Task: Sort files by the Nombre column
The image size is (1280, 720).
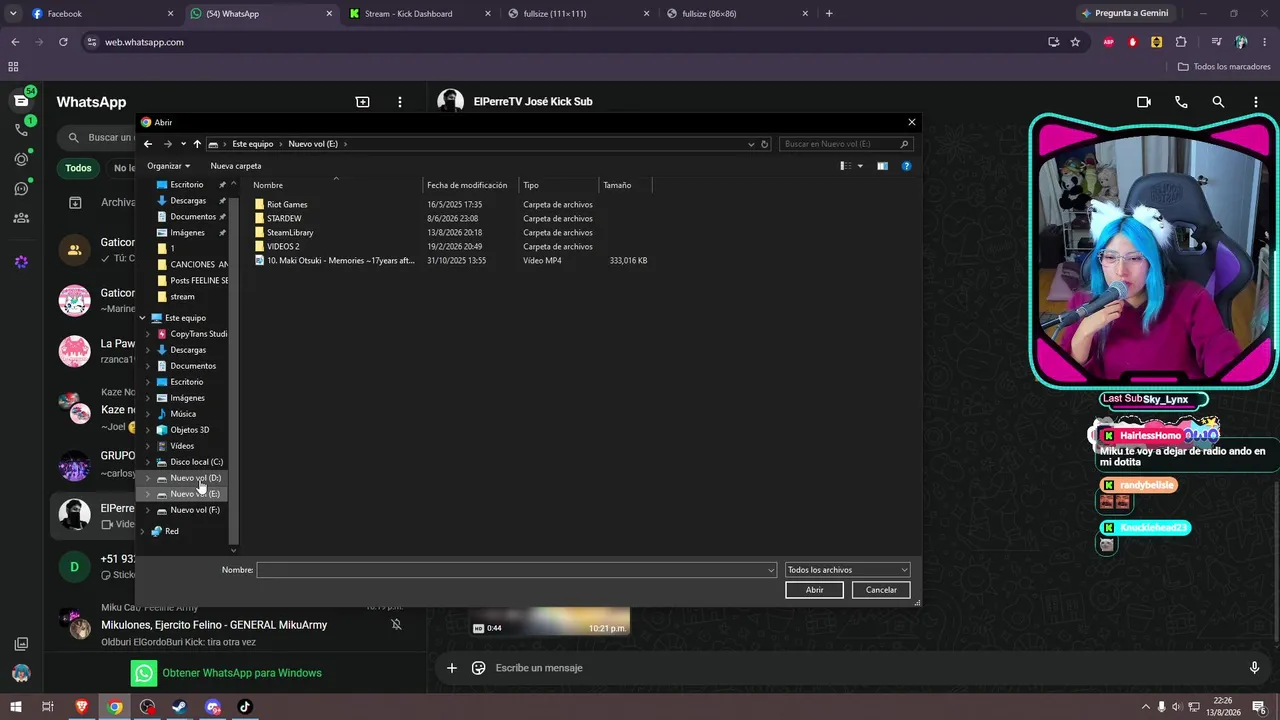Action: [x=268, y=185]
